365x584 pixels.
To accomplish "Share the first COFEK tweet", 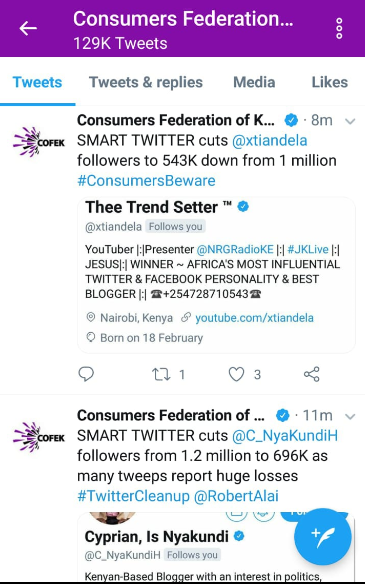I will [x=312, y=374].
